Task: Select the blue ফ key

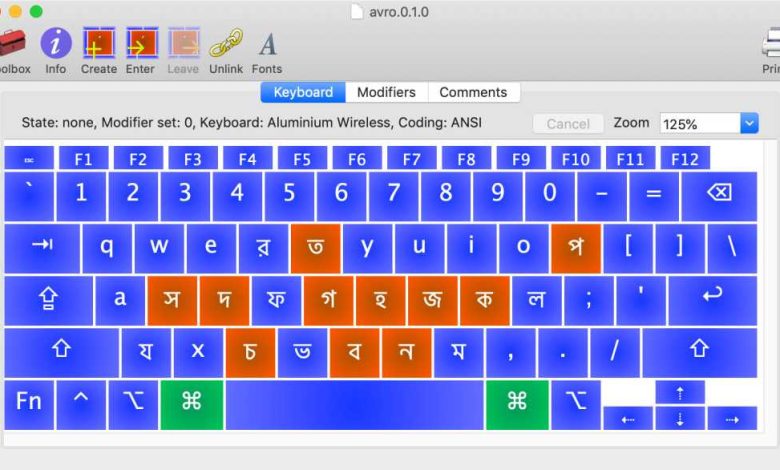Action: tap(277, 300)
